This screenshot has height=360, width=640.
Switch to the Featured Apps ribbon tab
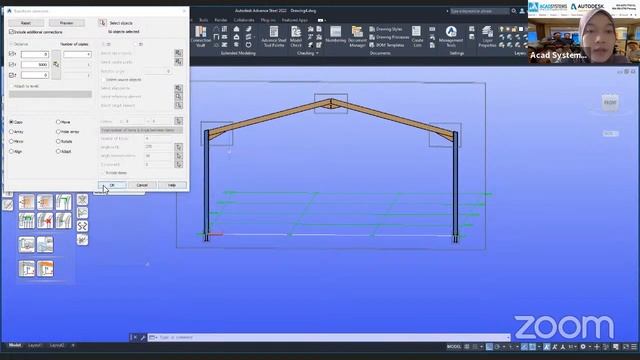(295, 20)
